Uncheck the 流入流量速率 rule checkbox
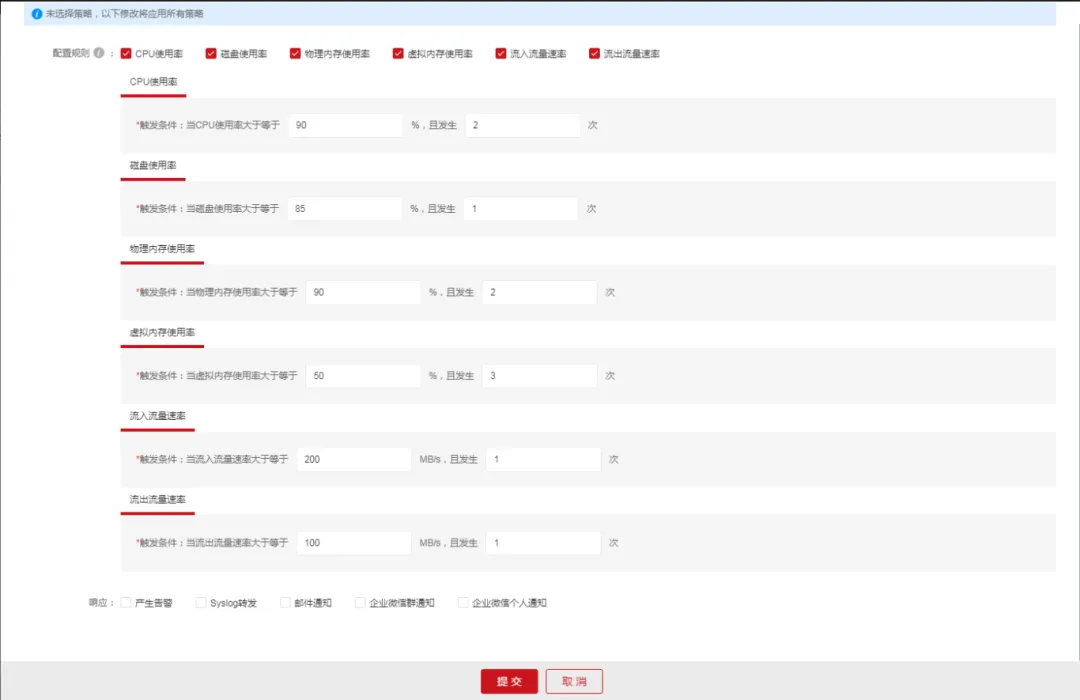1080x700 pixels. [x=501, y=54]
